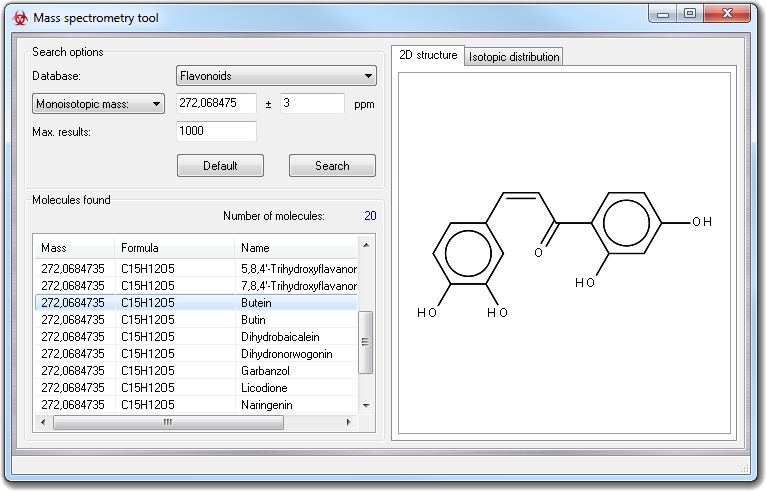This screenshot has height=491, width=766.
Task: Sort by the Formula column header
Action: tap(174, 248)
